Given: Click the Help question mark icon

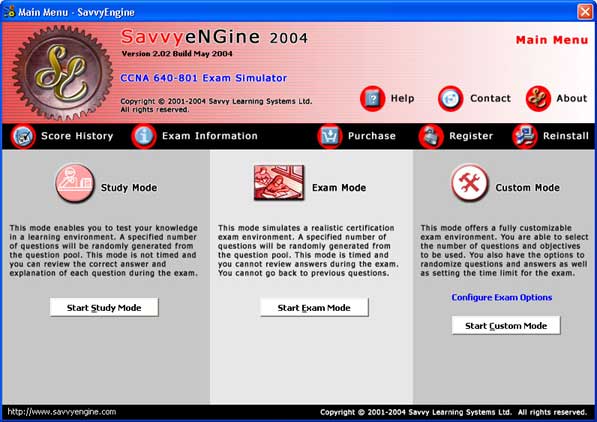Looking at the screenshot, I should (x=372, y=99).
